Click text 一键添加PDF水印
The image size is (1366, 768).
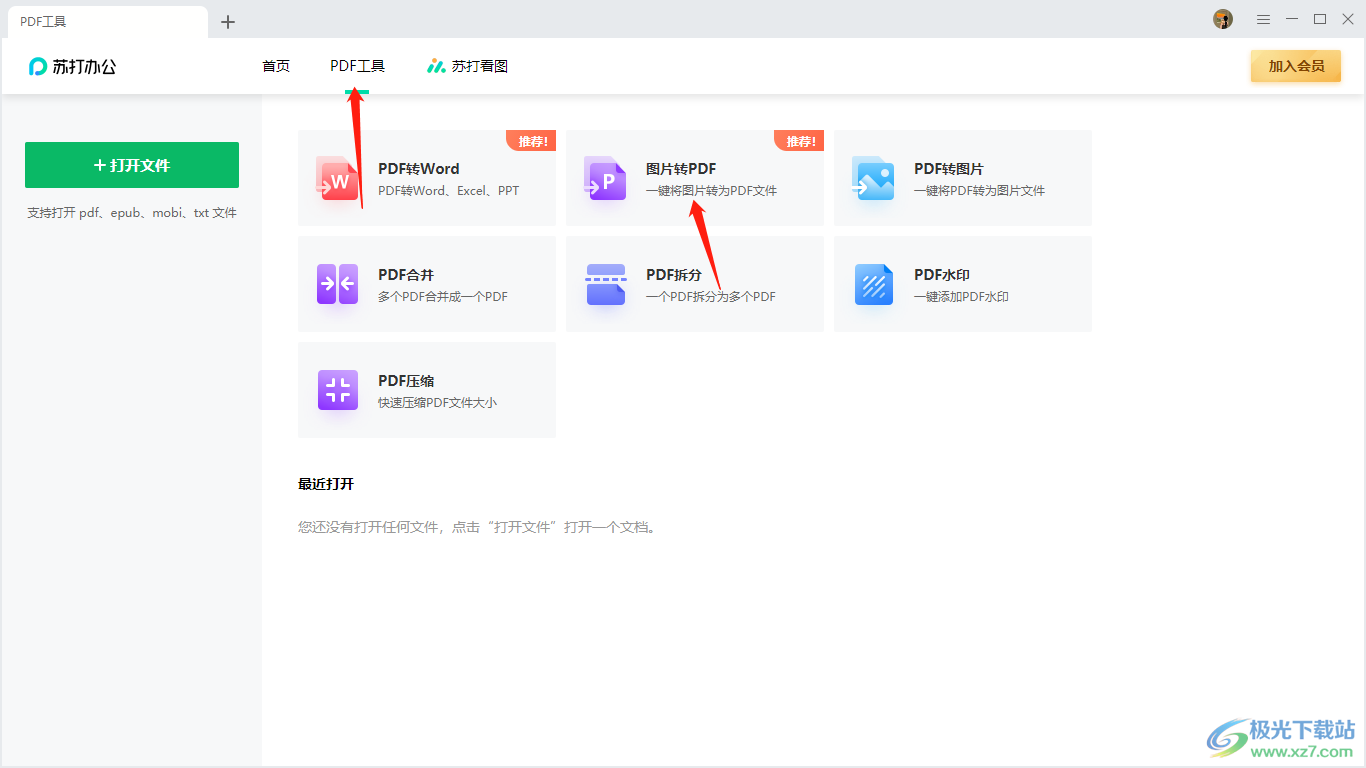961,297
